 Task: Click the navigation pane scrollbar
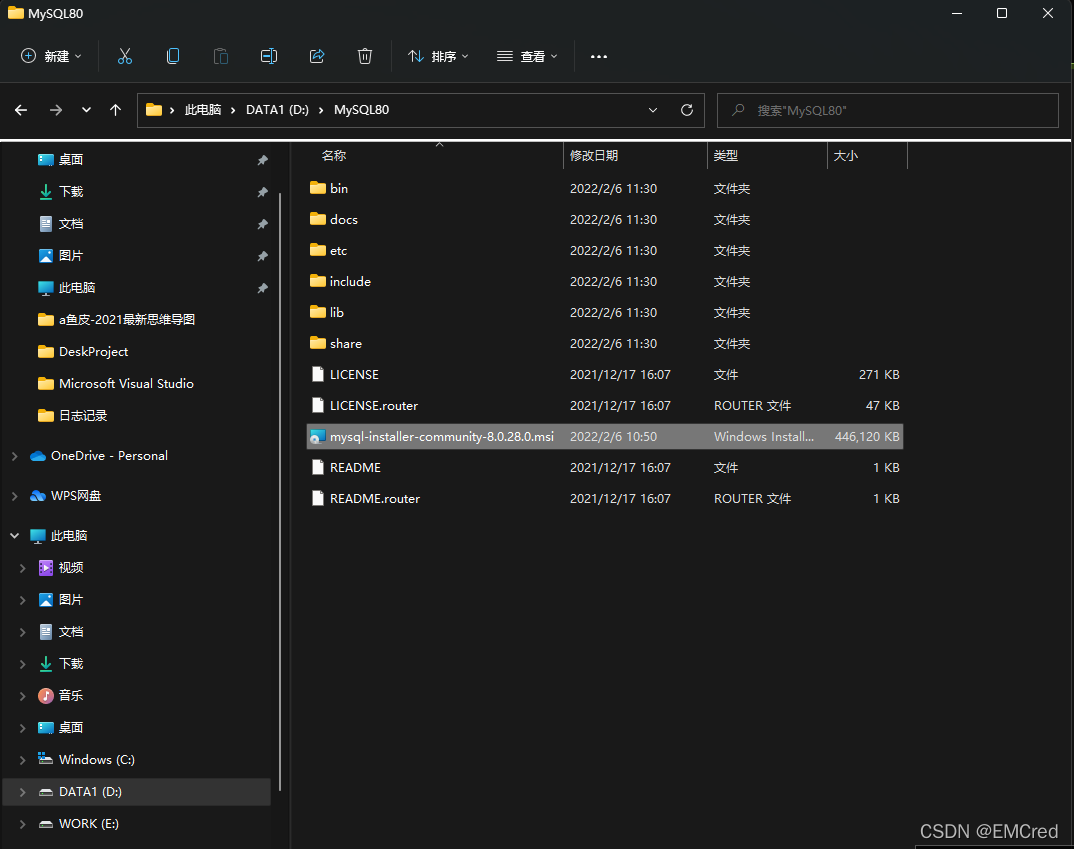(x=279, y=492)
